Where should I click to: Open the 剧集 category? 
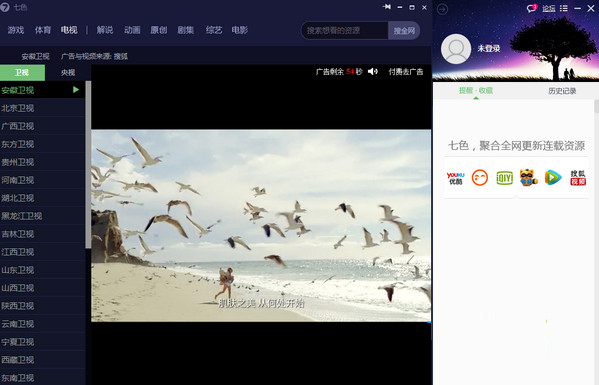[186, 30]
